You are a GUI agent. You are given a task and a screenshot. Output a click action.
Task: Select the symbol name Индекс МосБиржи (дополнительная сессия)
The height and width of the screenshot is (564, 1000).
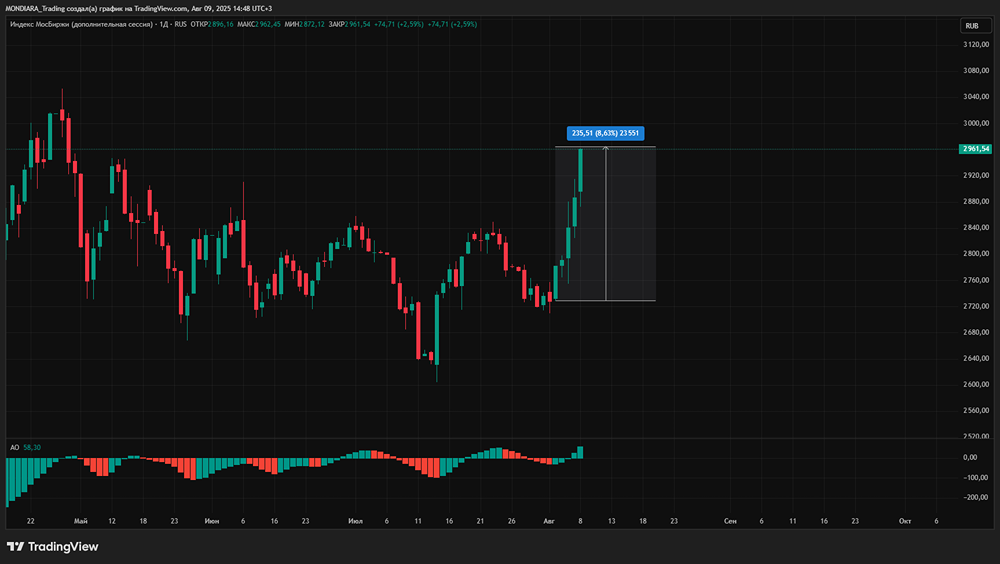tap(82, 24)
